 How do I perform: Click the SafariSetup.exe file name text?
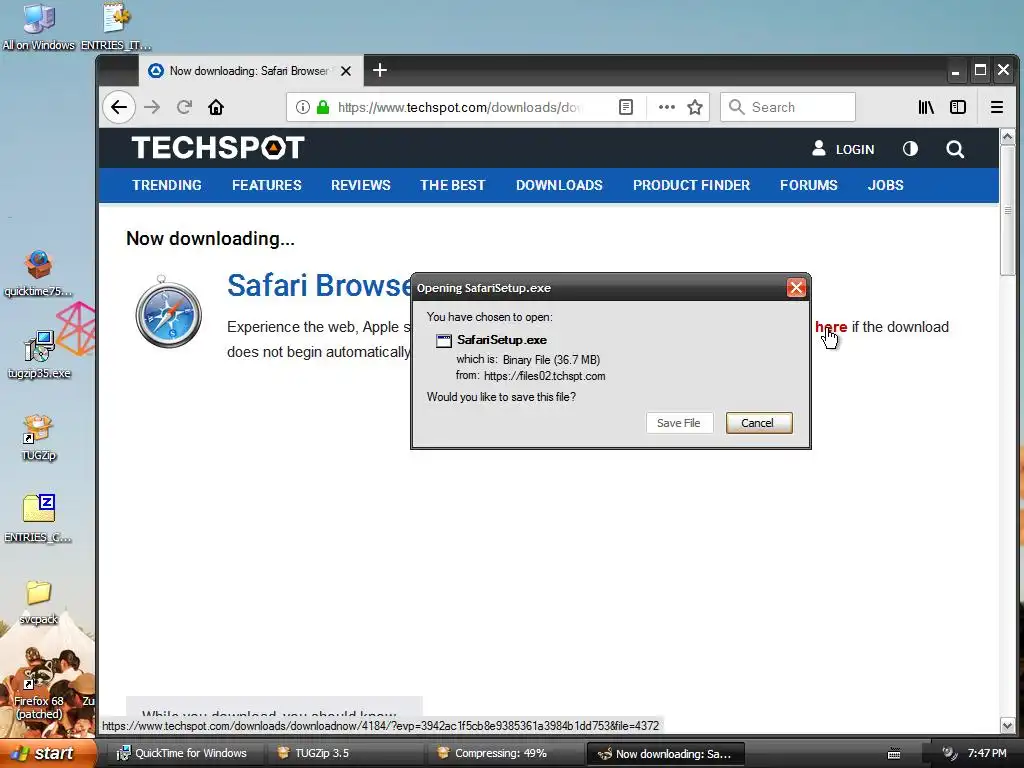tap(502, 340)
